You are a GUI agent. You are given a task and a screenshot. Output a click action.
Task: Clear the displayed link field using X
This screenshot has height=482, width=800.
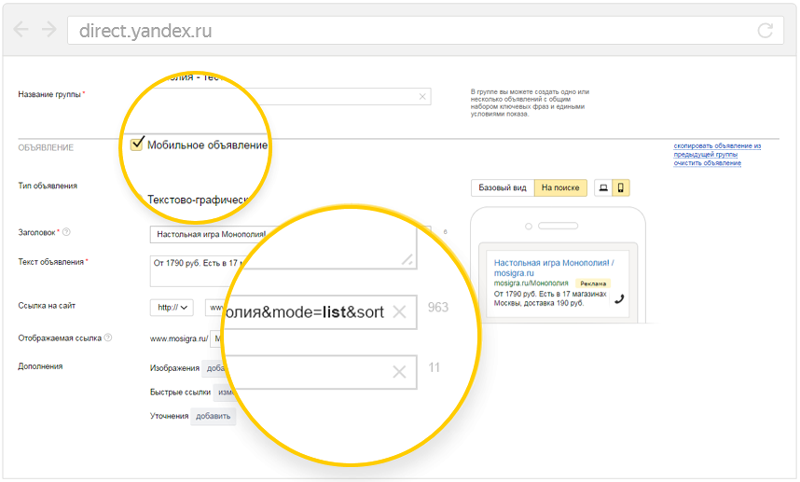(399, 372)
